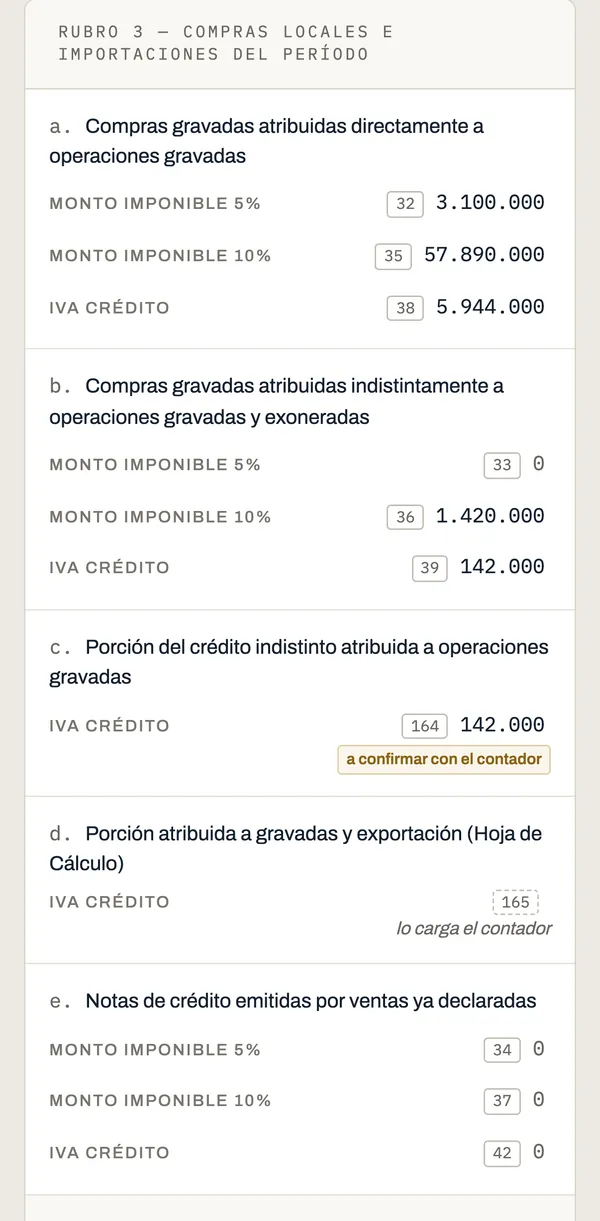
Task: Click the field code 38 badge
Action: (x=405, y=308)
